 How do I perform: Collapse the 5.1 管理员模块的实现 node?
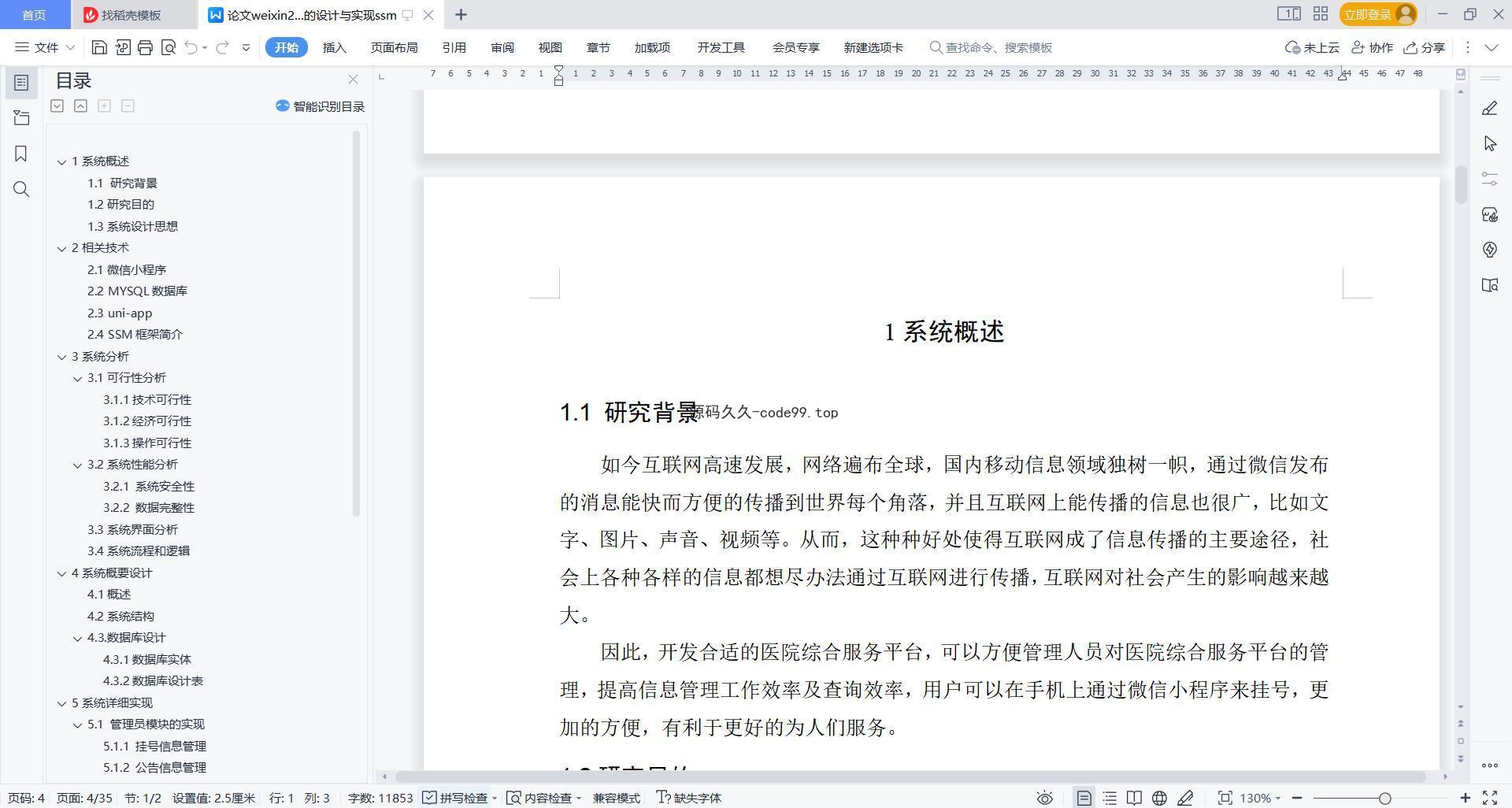(x=77, y=725)
